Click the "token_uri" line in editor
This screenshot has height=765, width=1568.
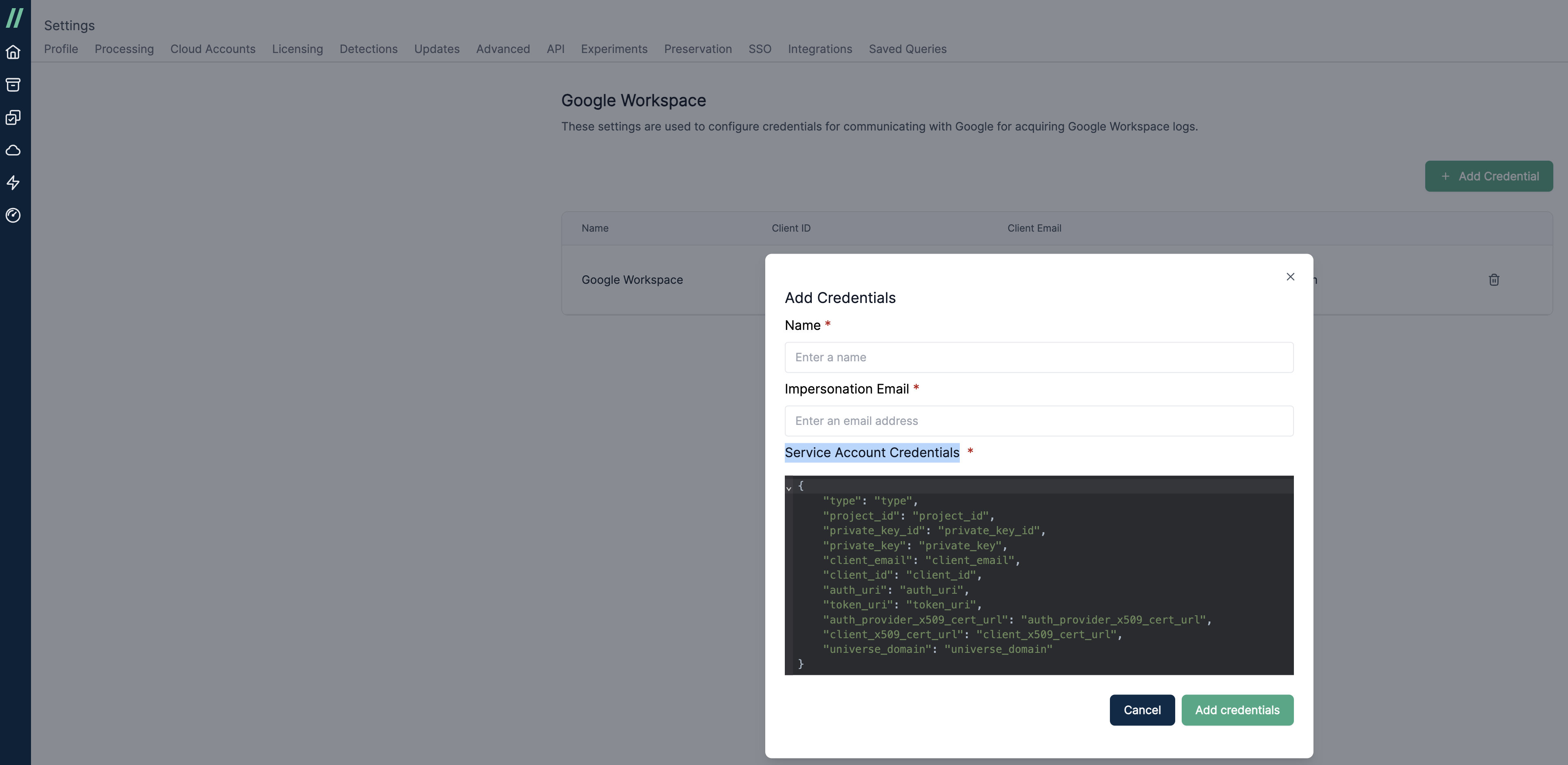point(902,605)
